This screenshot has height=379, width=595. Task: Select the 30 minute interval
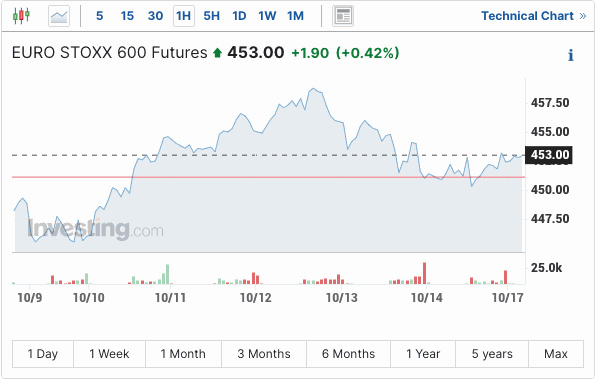click(155, 16)
